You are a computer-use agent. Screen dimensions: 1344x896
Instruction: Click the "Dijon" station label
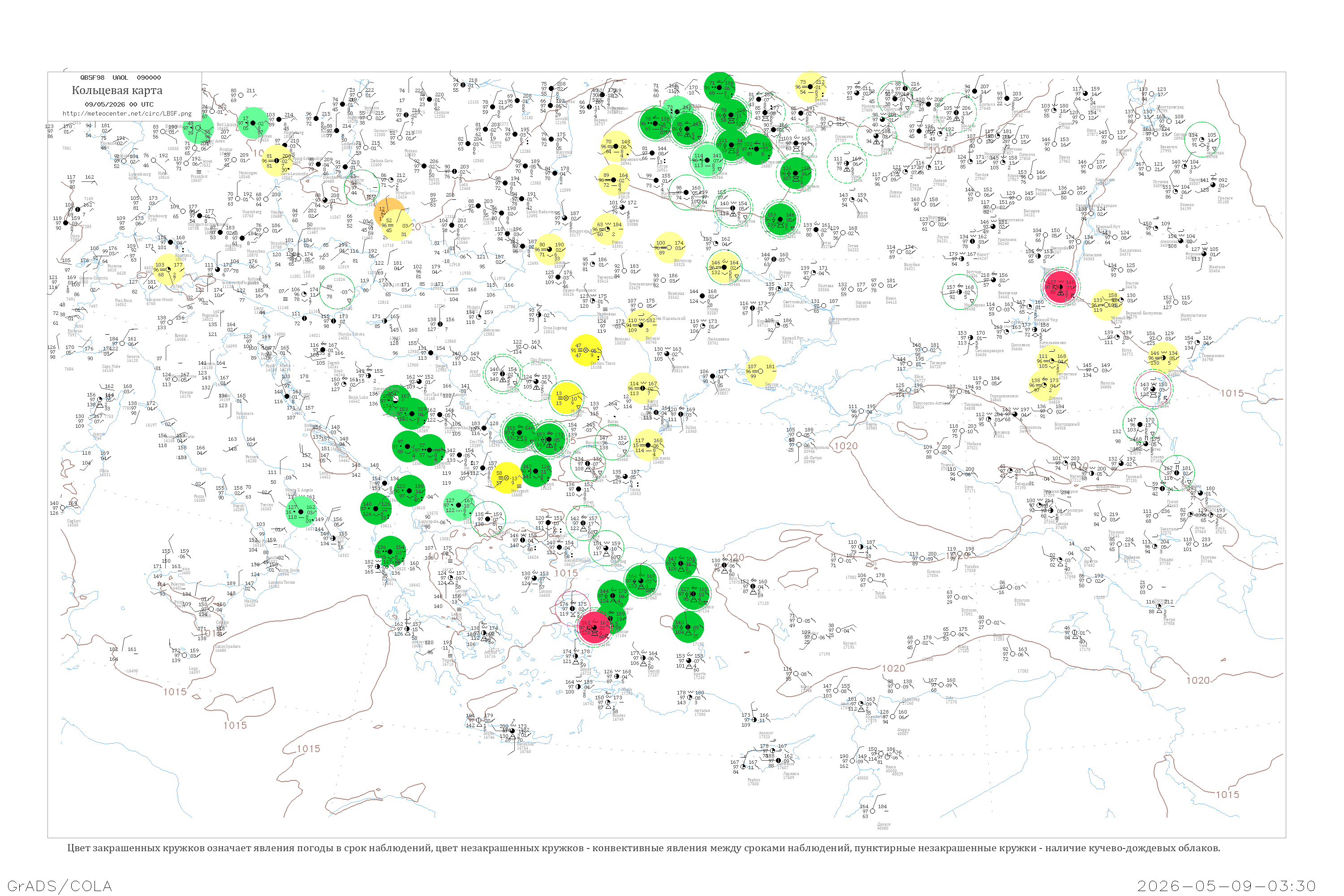tap(75, 237)
